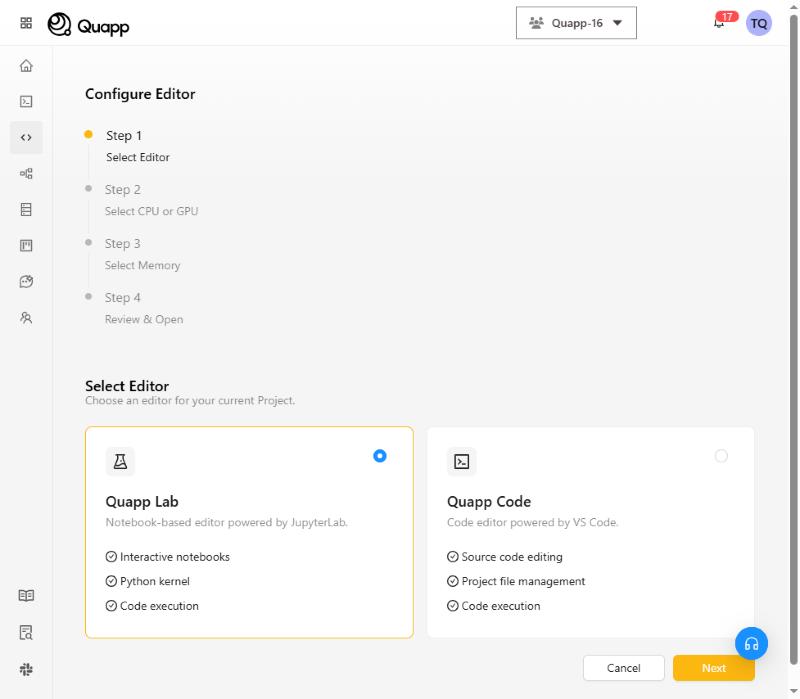Select the code editor sidebar icon
The image size is (800, 699).
[26, 137]
